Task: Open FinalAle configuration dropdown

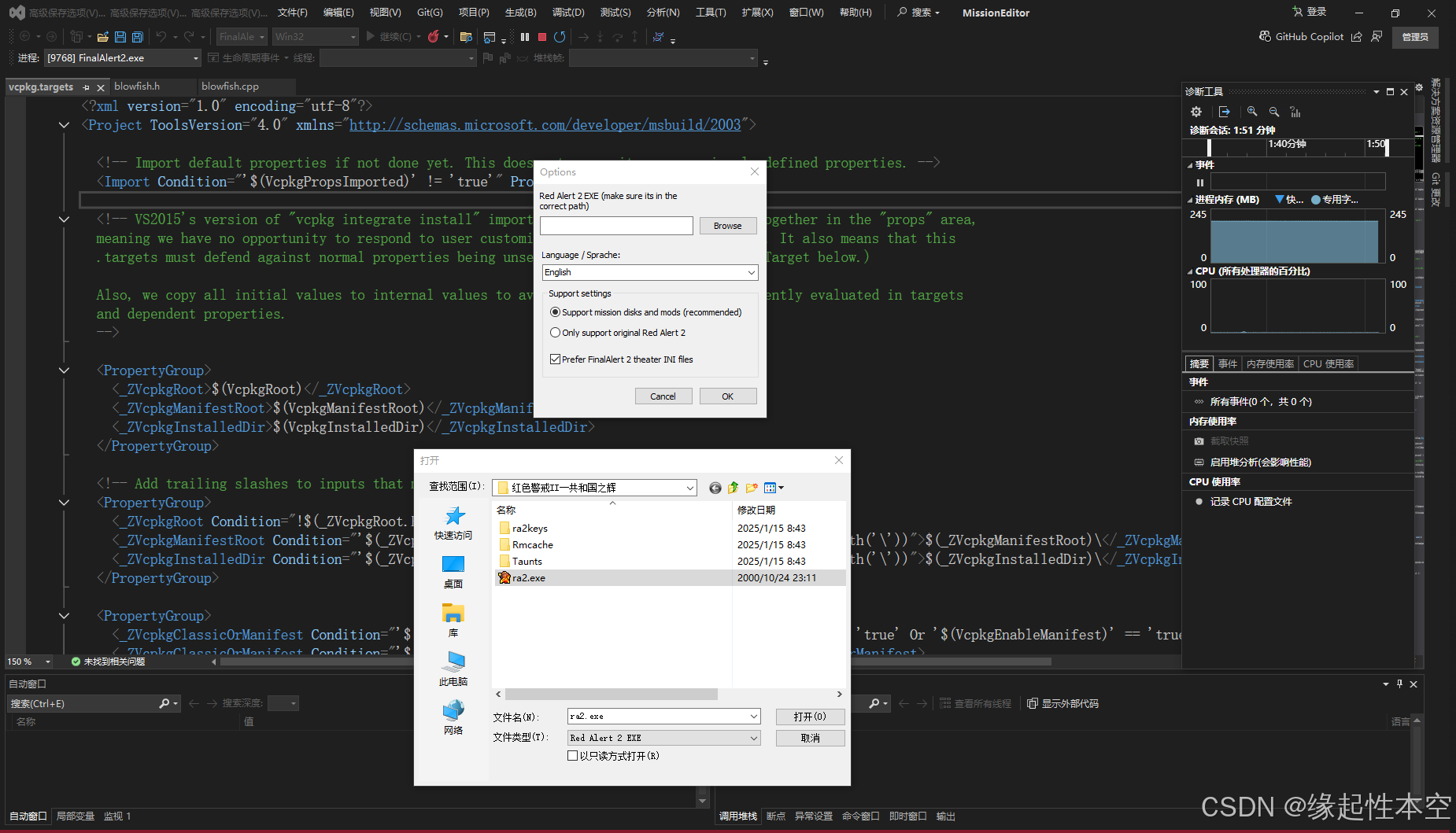Action: pyautogui.click(x=242, y=37)
